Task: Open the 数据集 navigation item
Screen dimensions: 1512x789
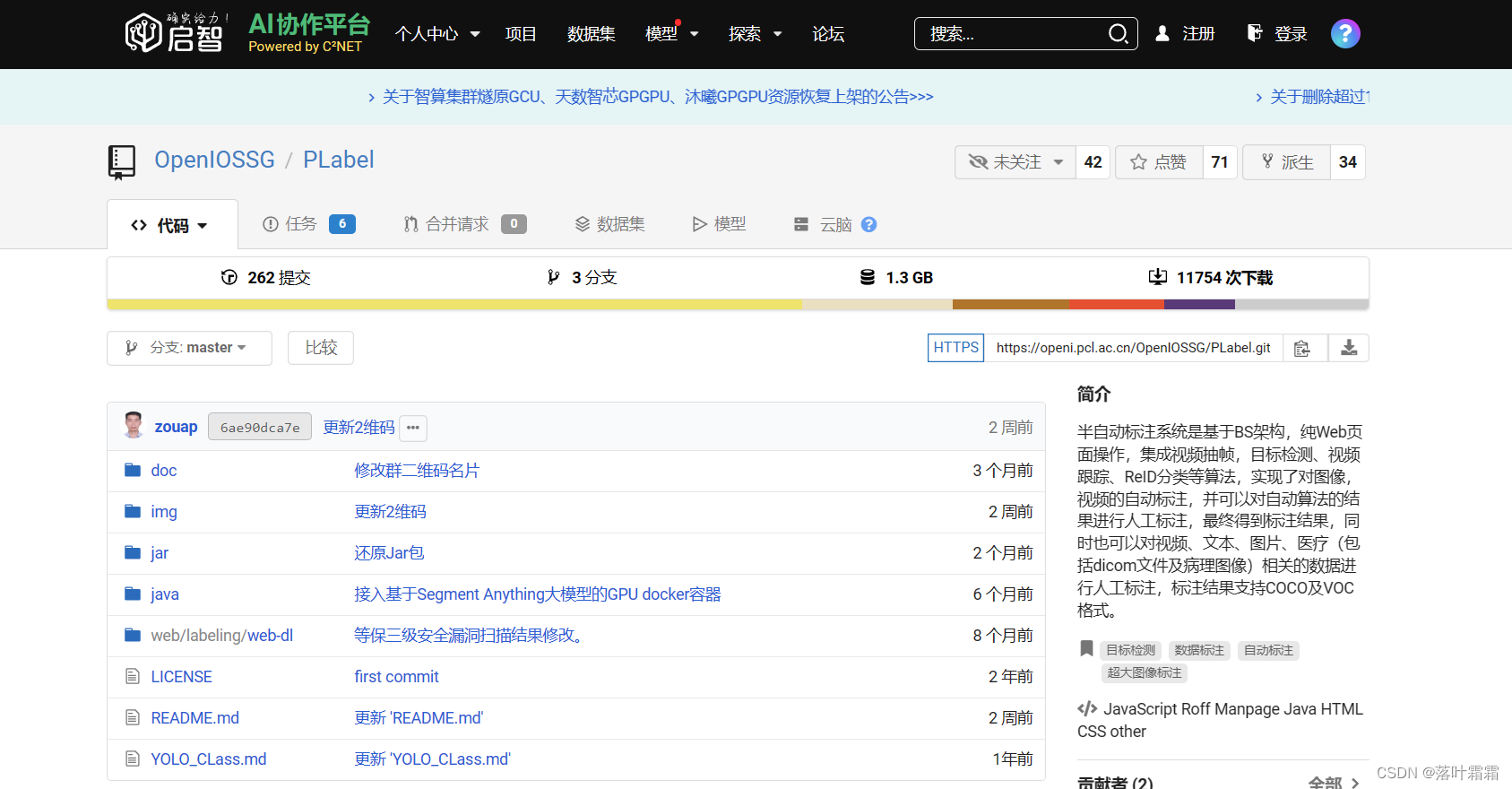Action: pos(592,34)
